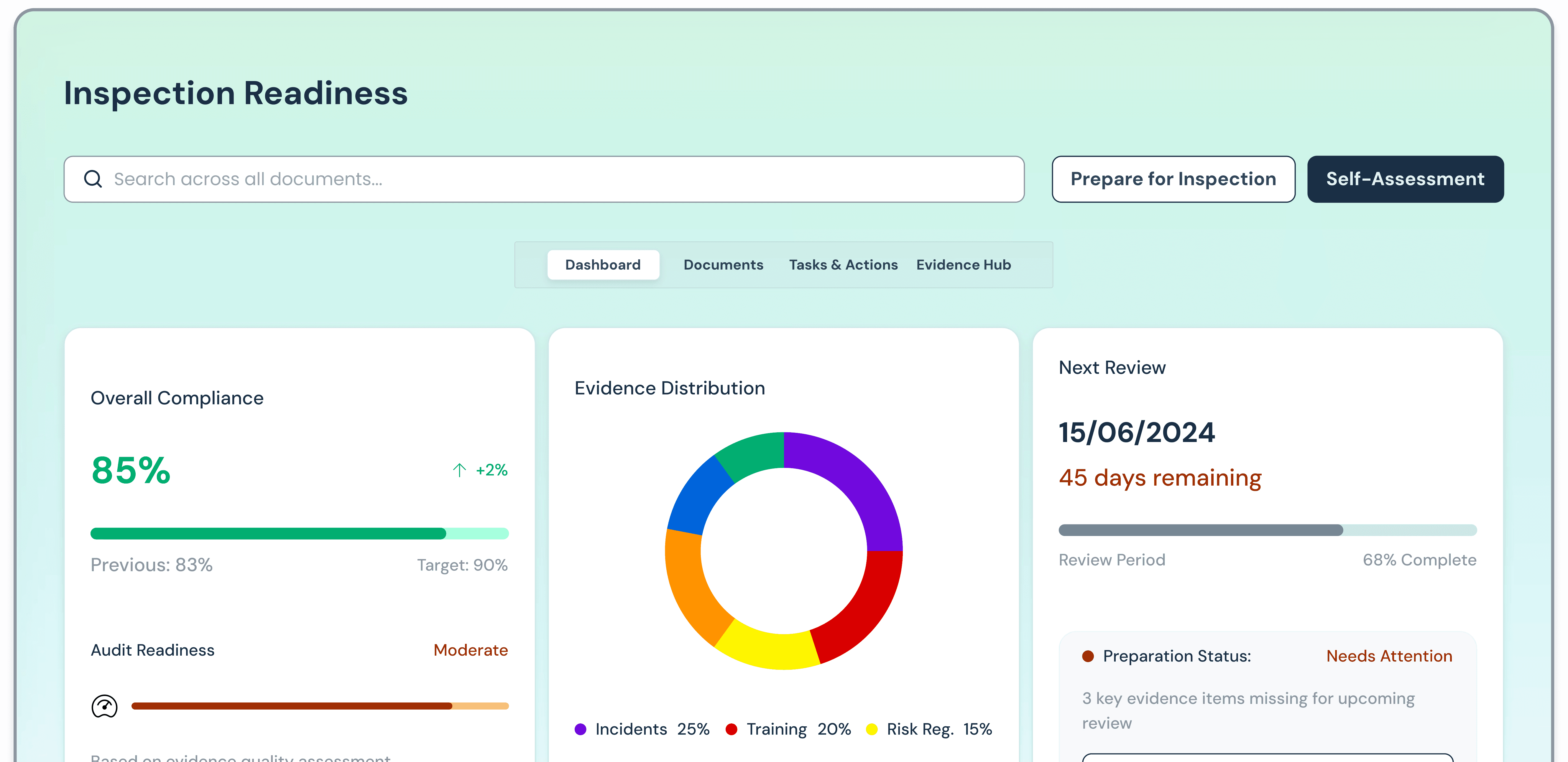This screenshot has height=762, width=1568.
Task: Open the Tasks & Actions tab
Action: tap(843, 265)
